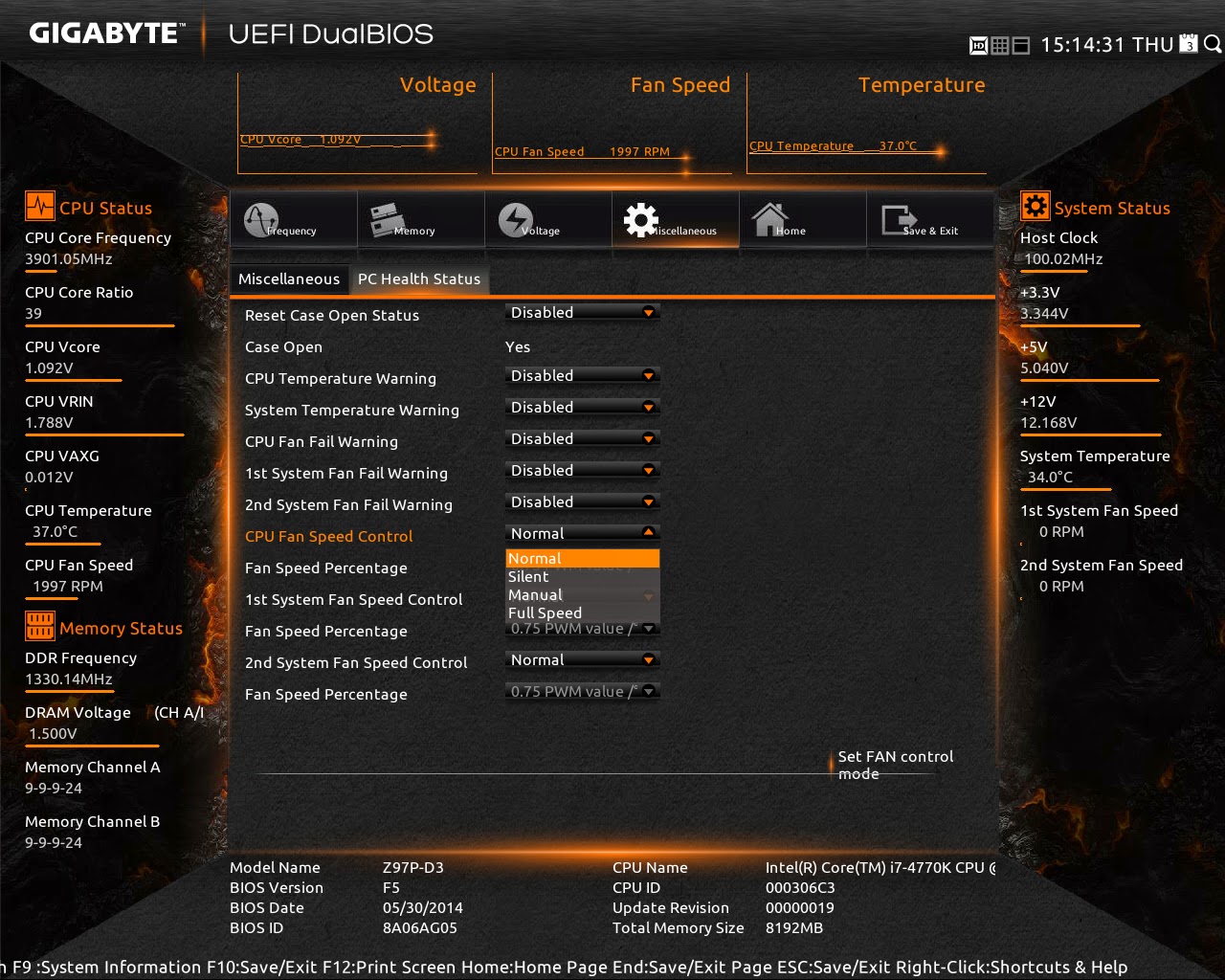Viewport: 1225px width, 980px height.
Task: Click DDR Frequency value 1330.14MHz
Action: click(69, 679)
